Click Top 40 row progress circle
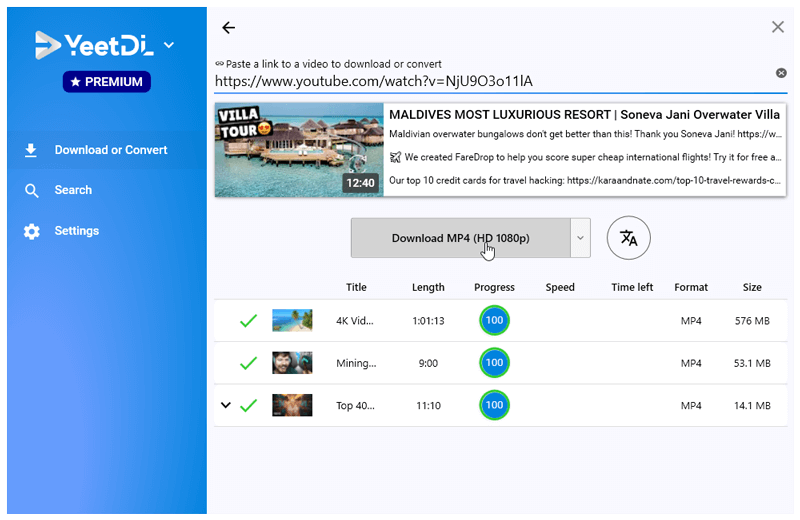The image size is (800, 520). point(494,405)
